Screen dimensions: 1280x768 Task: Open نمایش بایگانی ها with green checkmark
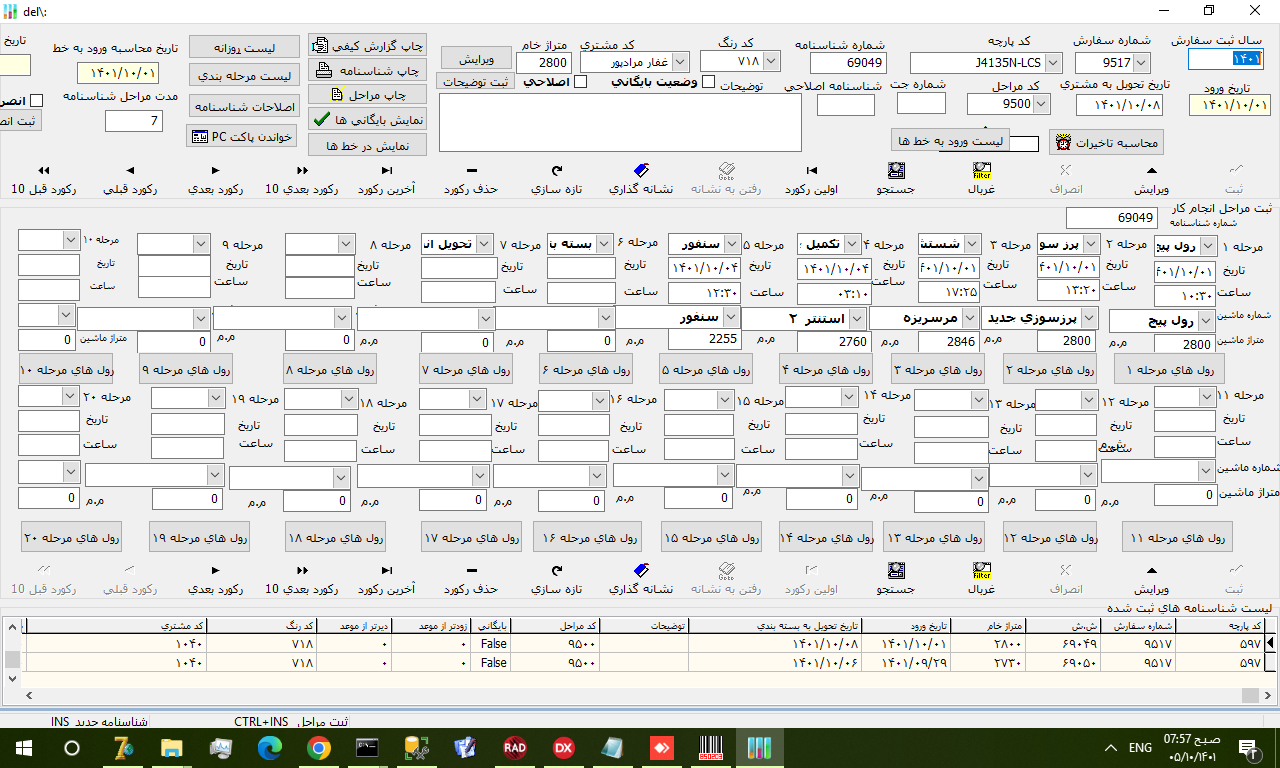click(x=367, y=119)
